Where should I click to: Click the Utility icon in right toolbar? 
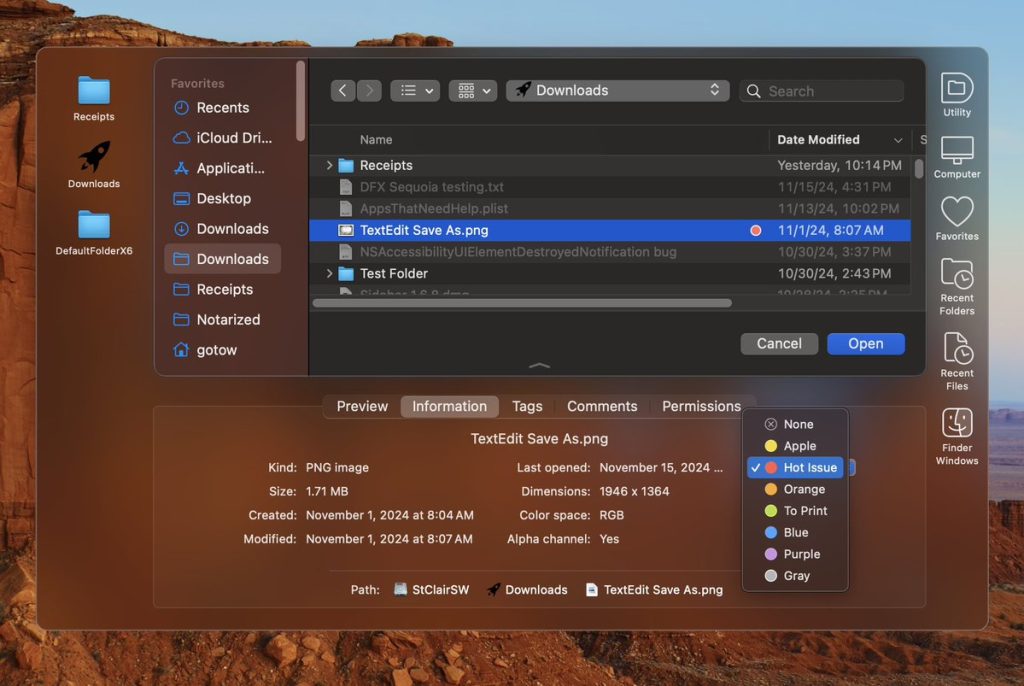[957, 89]
